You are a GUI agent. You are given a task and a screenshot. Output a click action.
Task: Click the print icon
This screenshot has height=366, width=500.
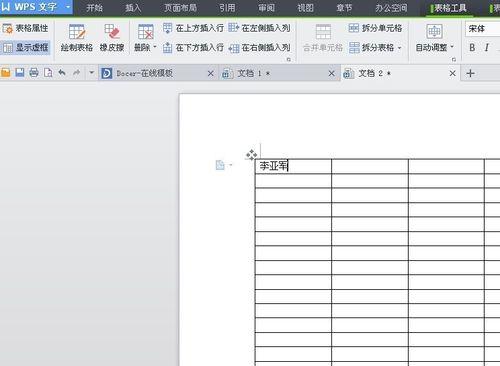coord(34,72)
